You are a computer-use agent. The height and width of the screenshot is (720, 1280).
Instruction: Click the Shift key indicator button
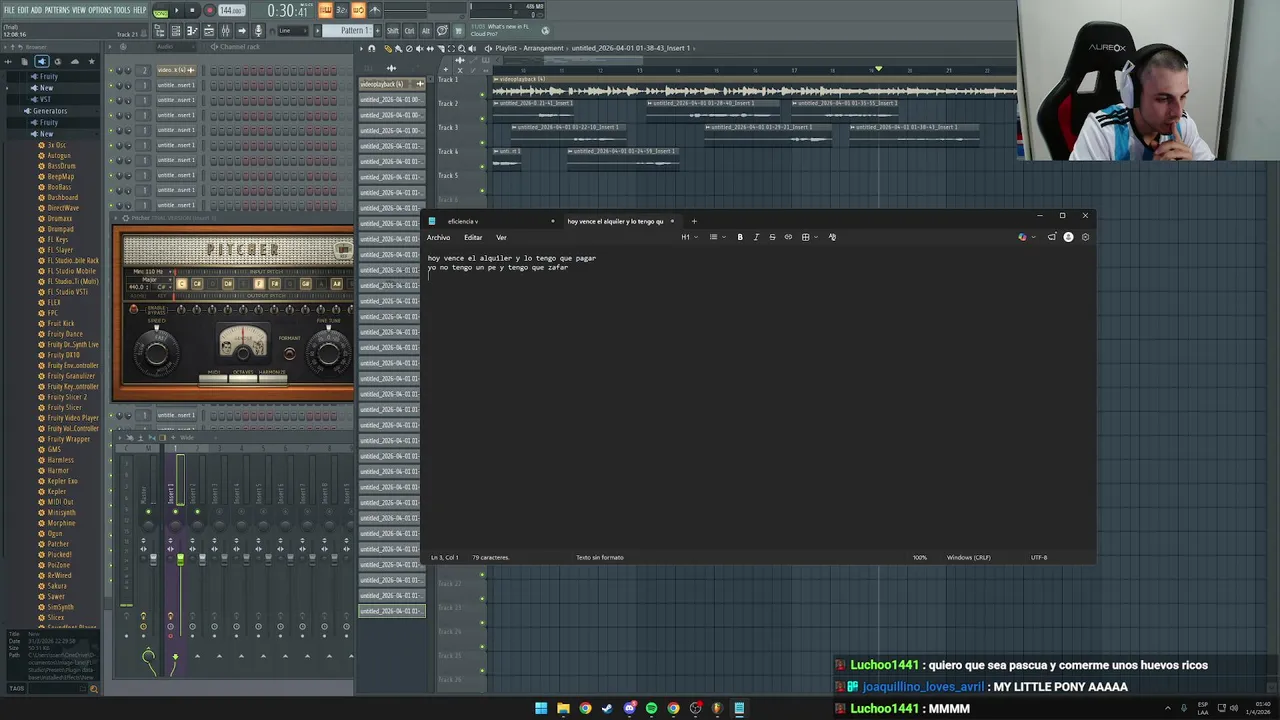coord(393,31)
